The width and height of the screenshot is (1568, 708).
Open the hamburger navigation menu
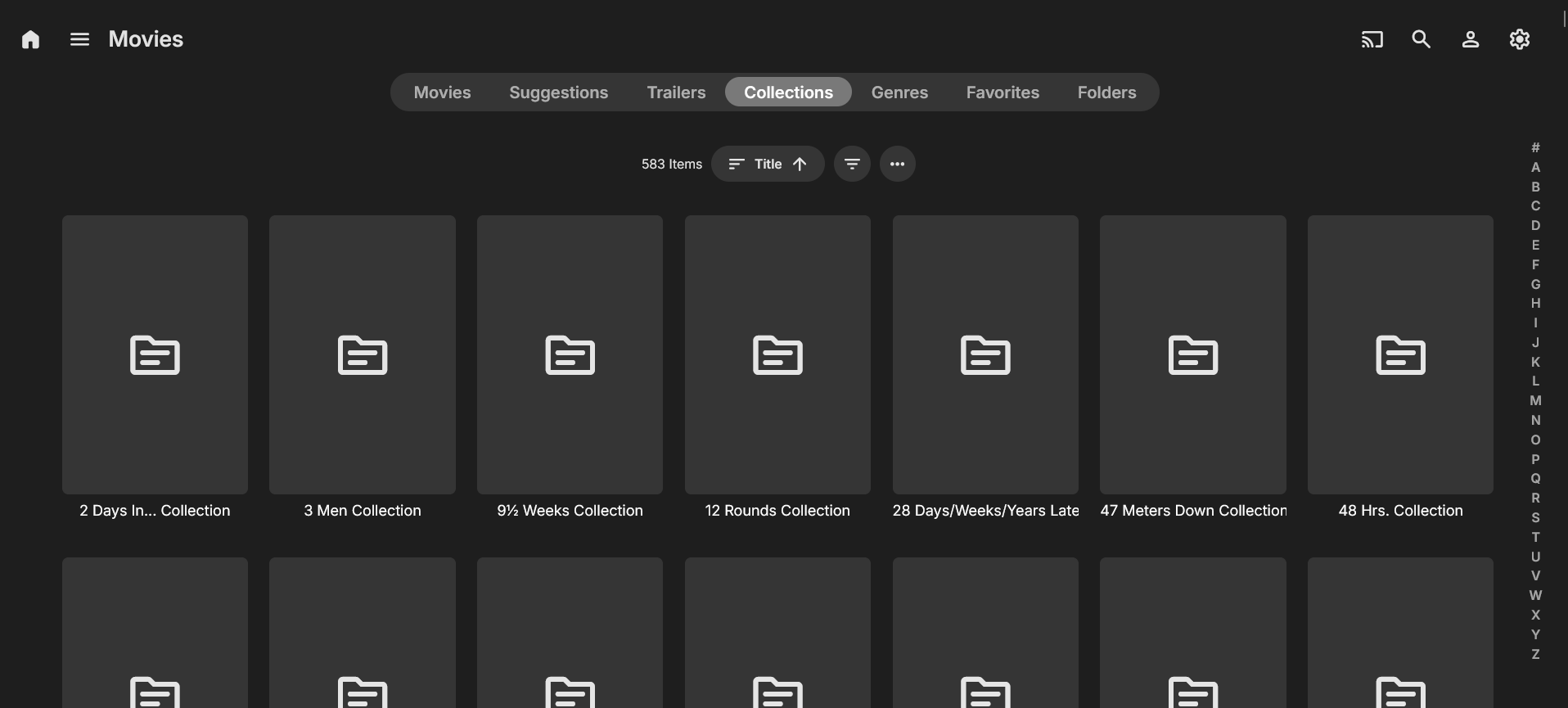point(79,39)
